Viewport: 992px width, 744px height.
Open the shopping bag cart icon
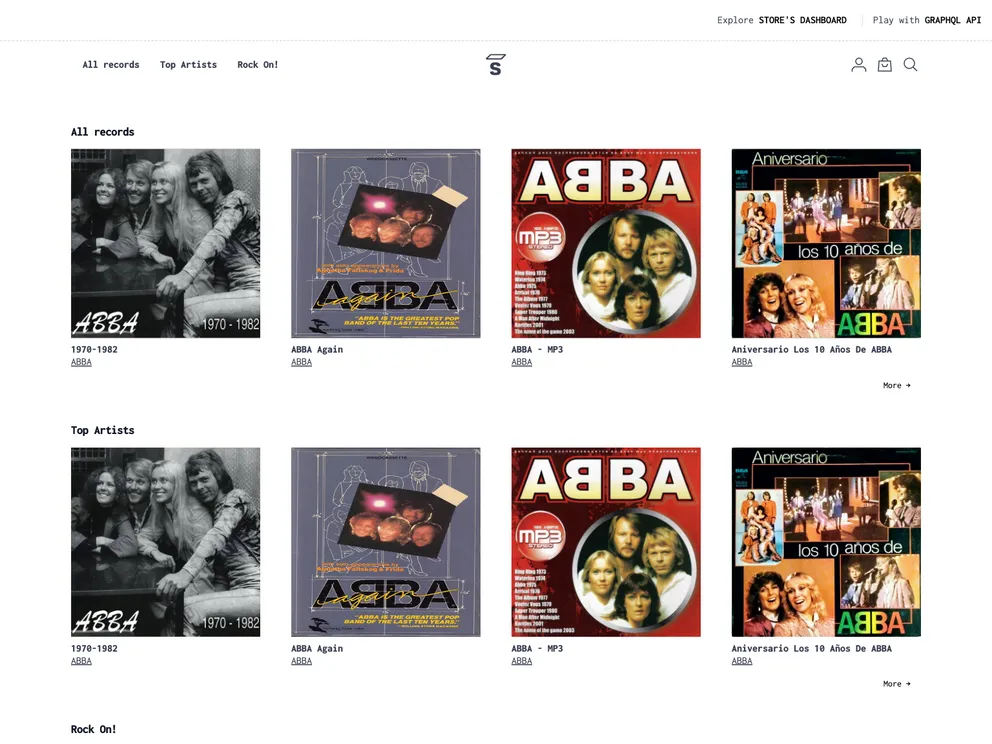coord(884,65)
